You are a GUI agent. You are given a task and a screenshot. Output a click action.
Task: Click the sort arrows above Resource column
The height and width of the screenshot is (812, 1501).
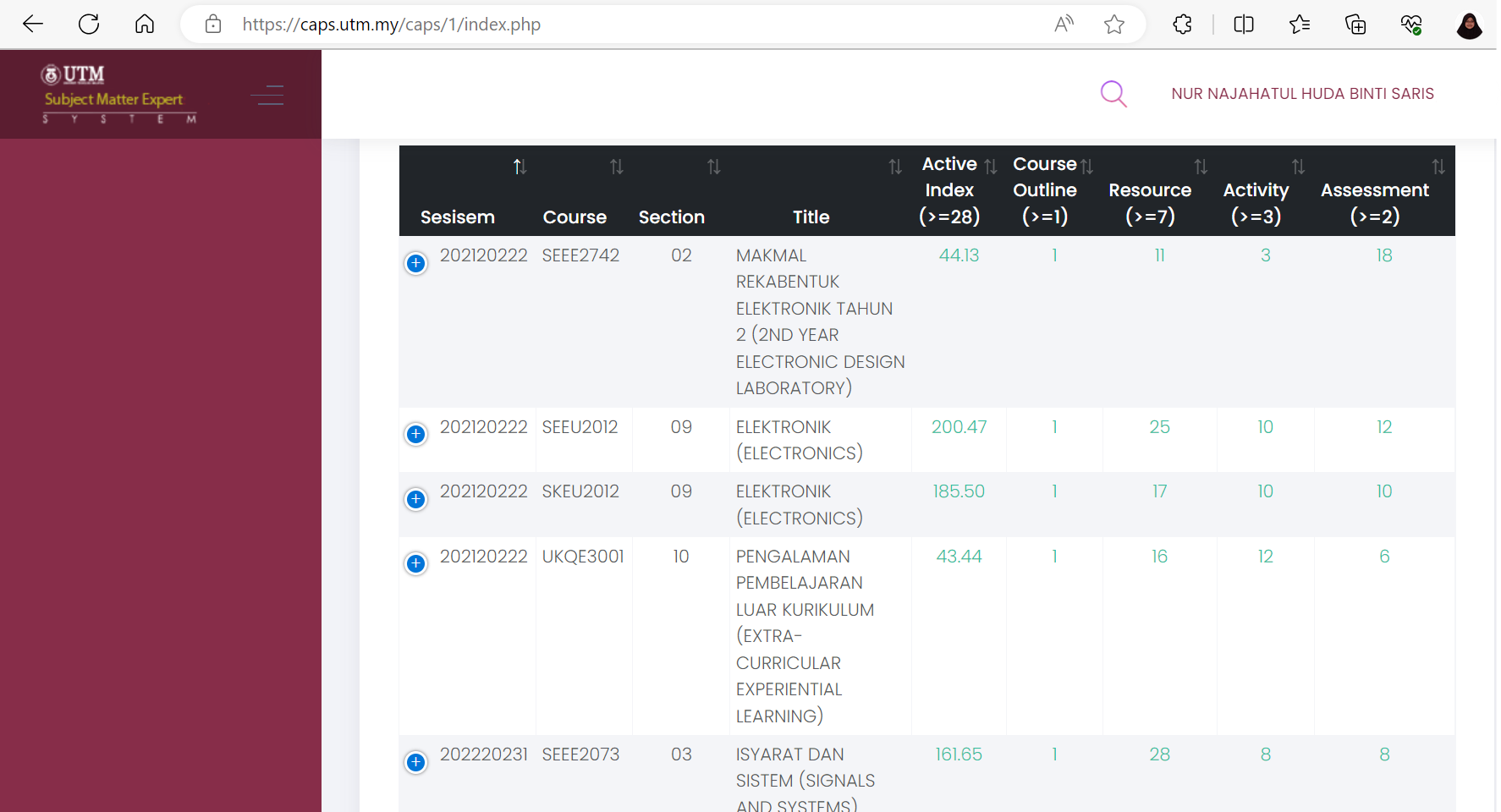(1201, 166)
